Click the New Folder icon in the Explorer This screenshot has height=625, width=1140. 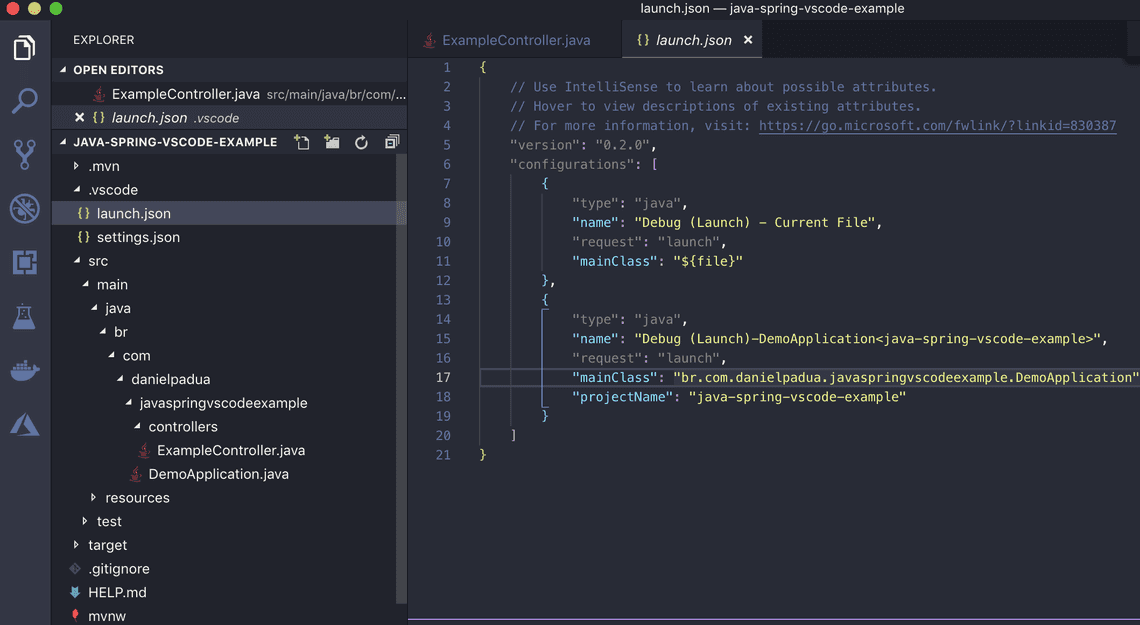tap(331, 142)
